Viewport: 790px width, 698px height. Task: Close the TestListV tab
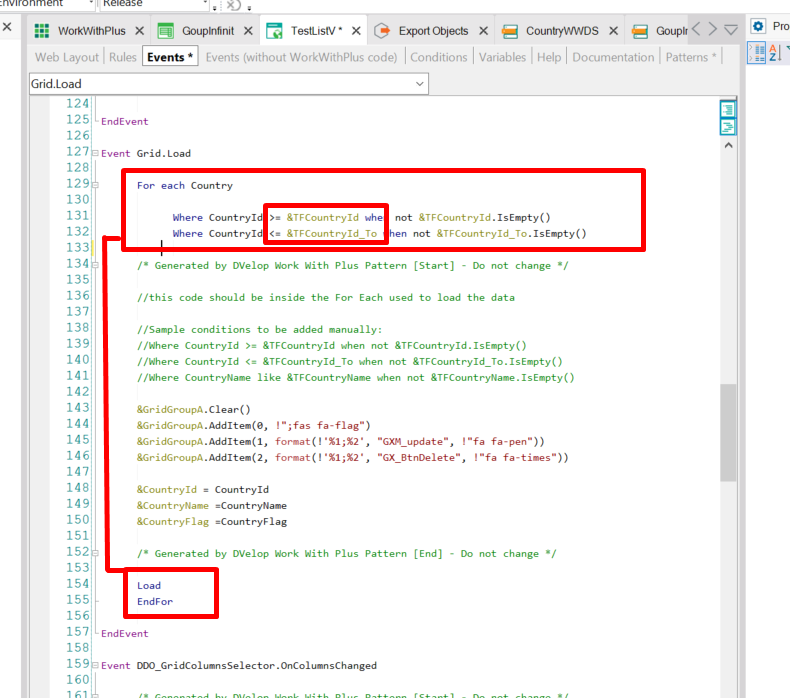356,31
